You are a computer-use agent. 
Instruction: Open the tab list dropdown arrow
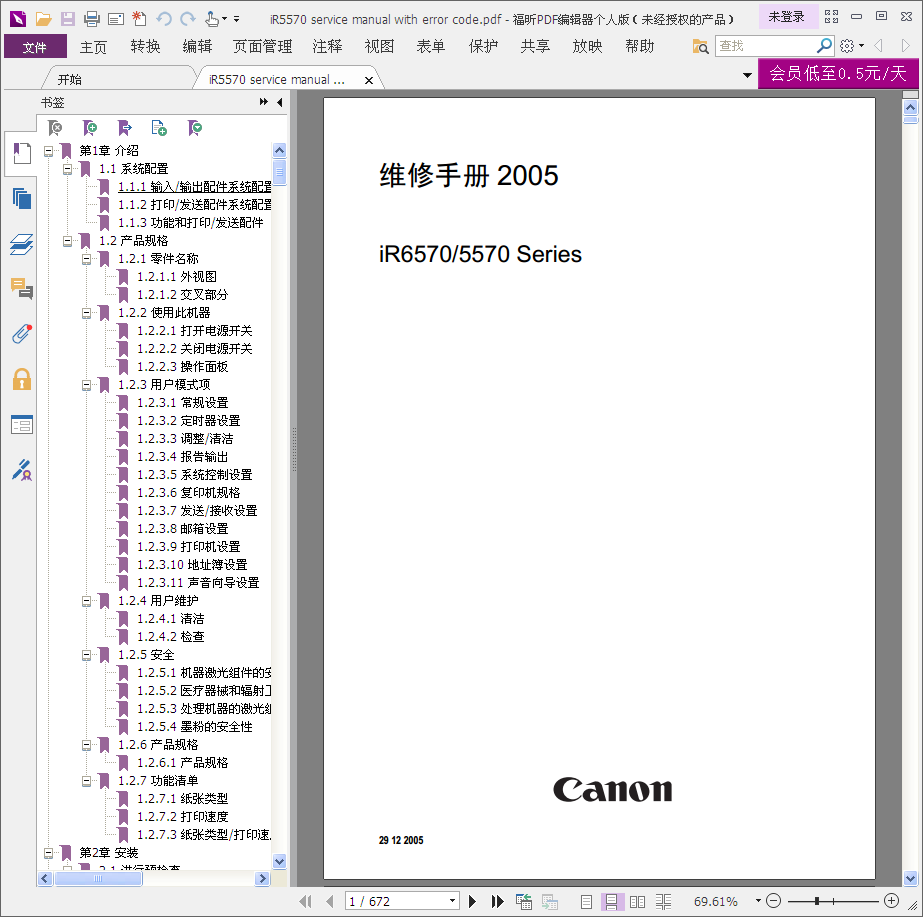[747, 75]
